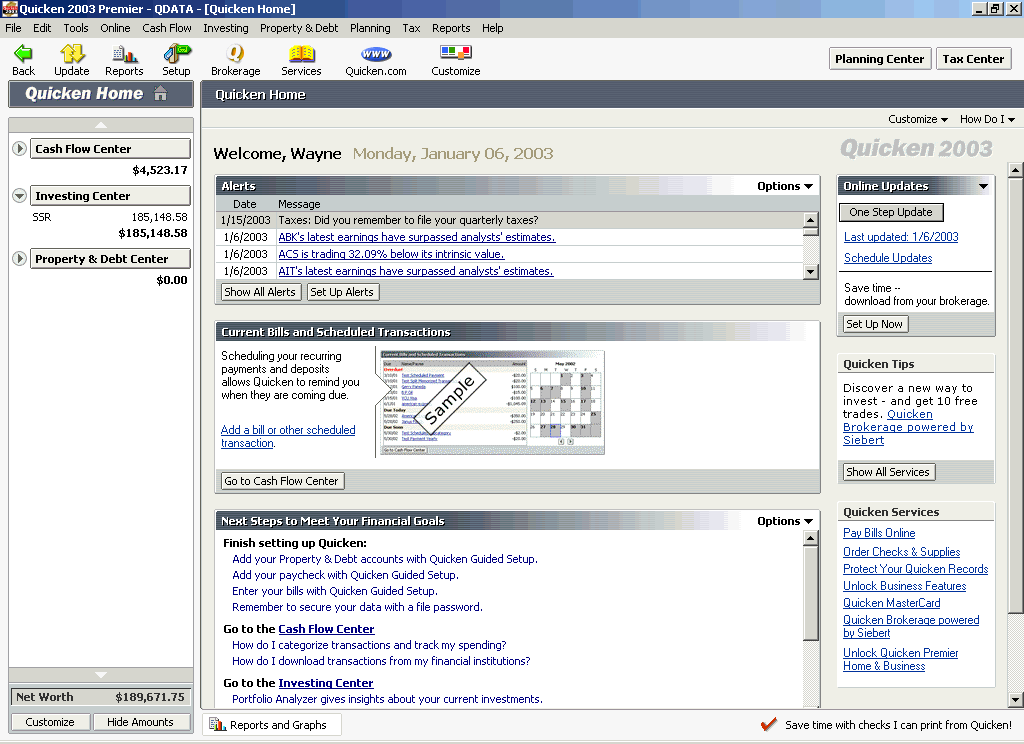The width and height of the screenshot is (1024, 744).
Task: Click the sidebar scroll-up arrow bar
Action: pyautogui.click(x=101, y=124)
